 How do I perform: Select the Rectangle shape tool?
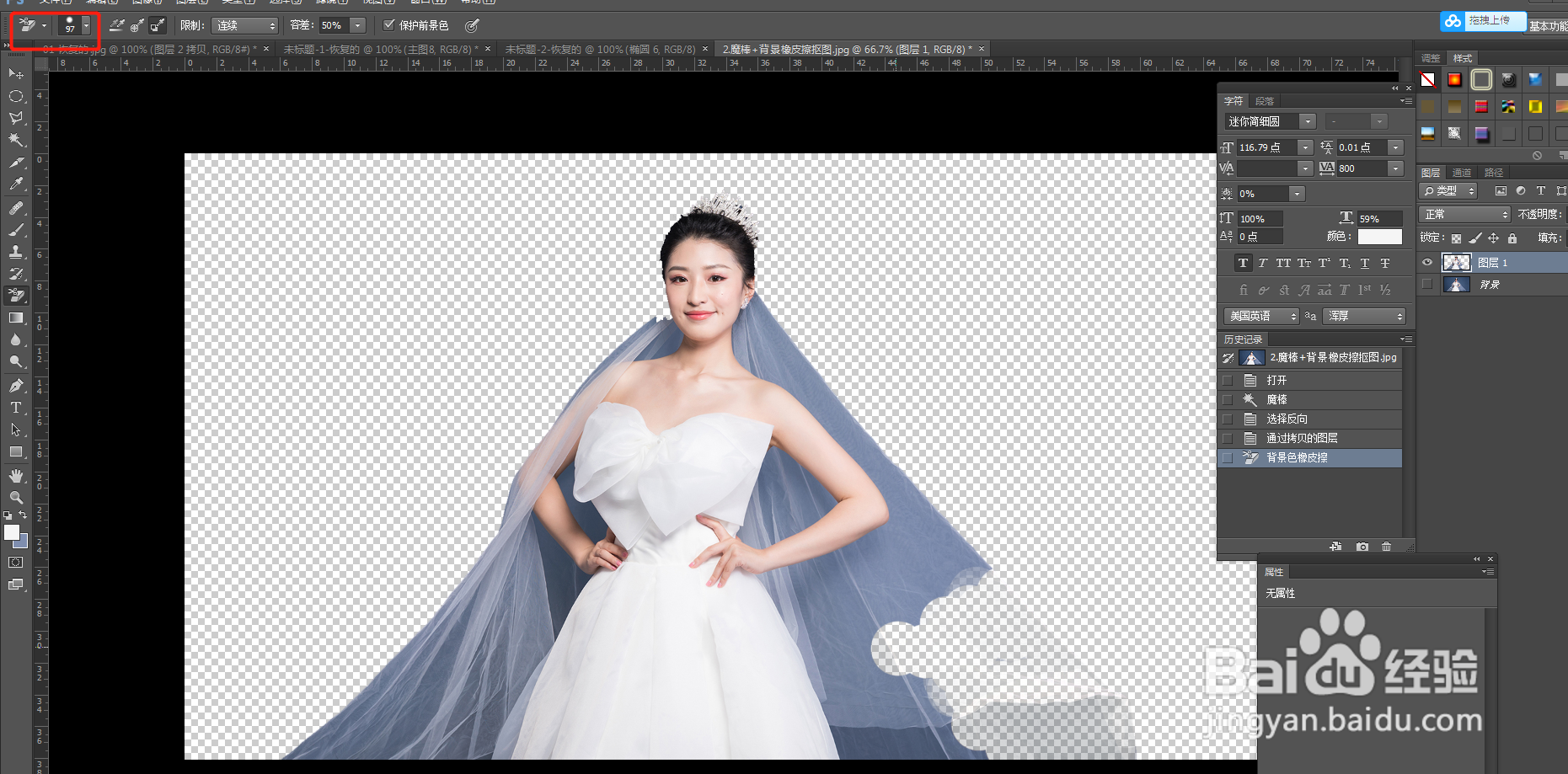point(16,451)
